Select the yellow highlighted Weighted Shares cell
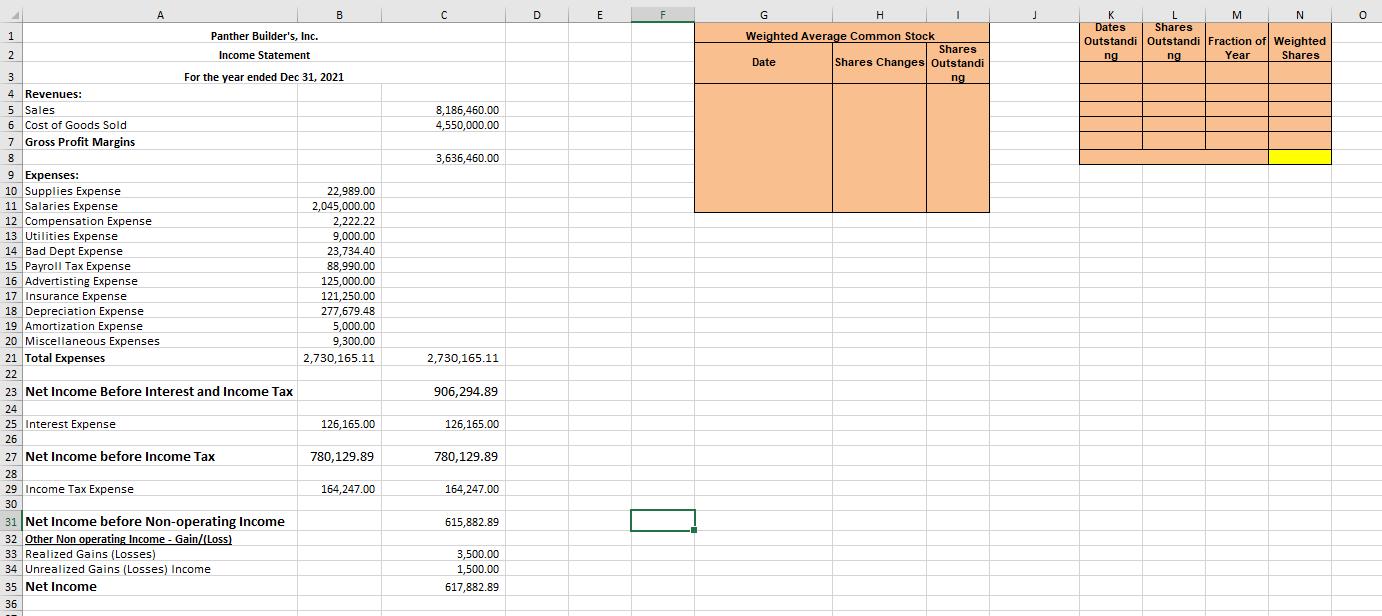 coord(1299,156)
